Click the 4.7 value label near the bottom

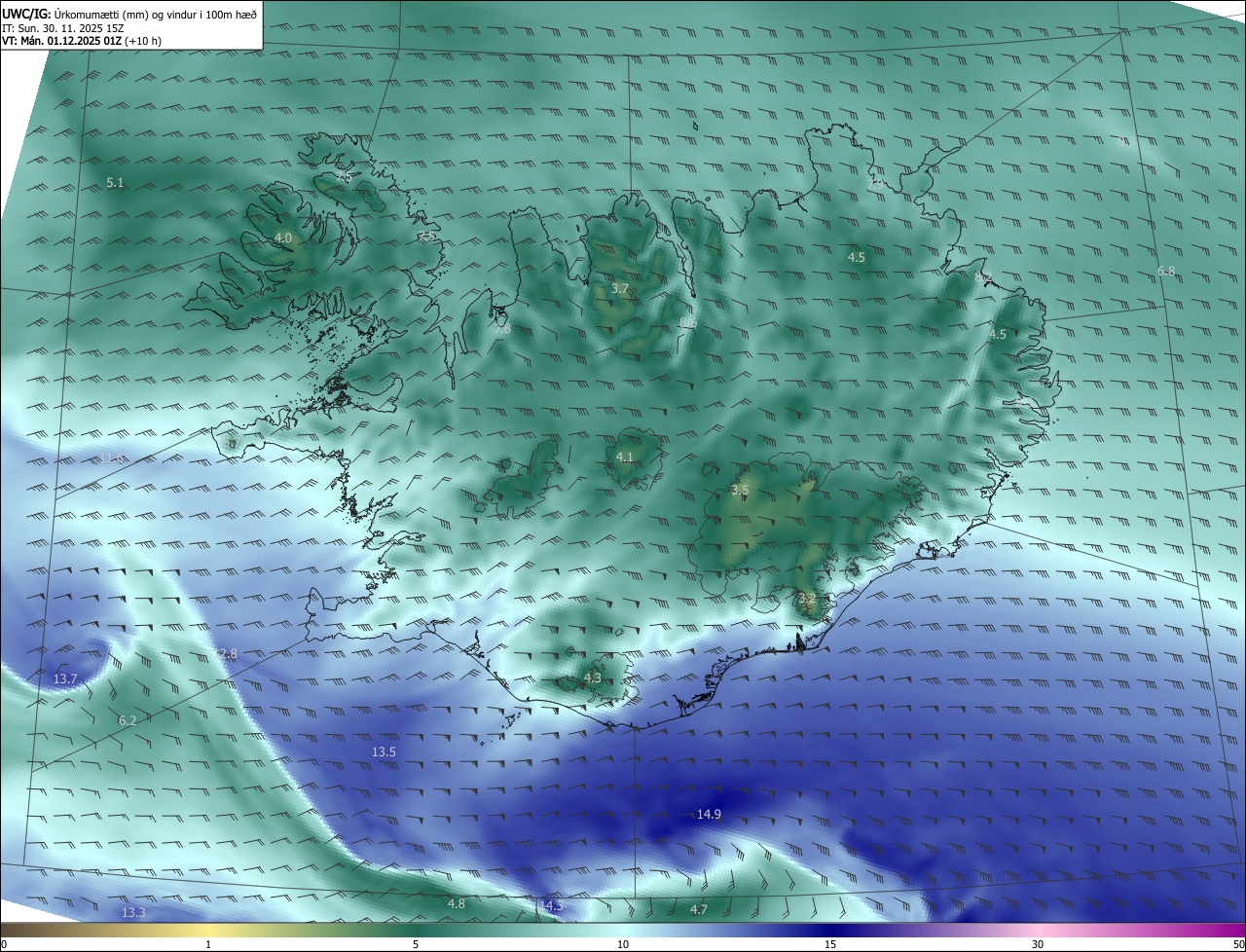pyautogui.click(x=699, y=909)
